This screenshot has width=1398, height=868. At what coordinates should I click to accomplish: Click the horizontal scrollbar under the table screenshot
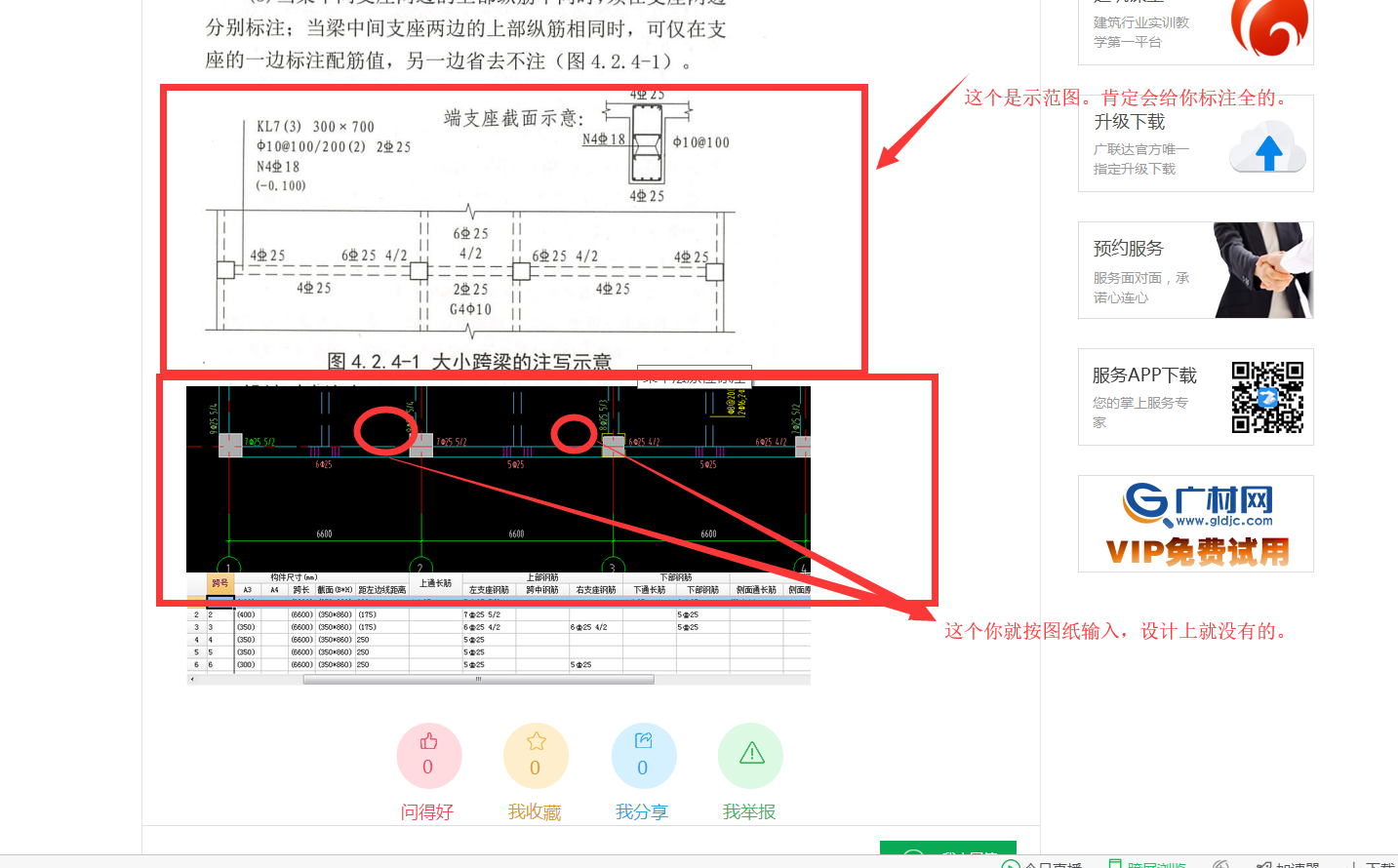478,680
